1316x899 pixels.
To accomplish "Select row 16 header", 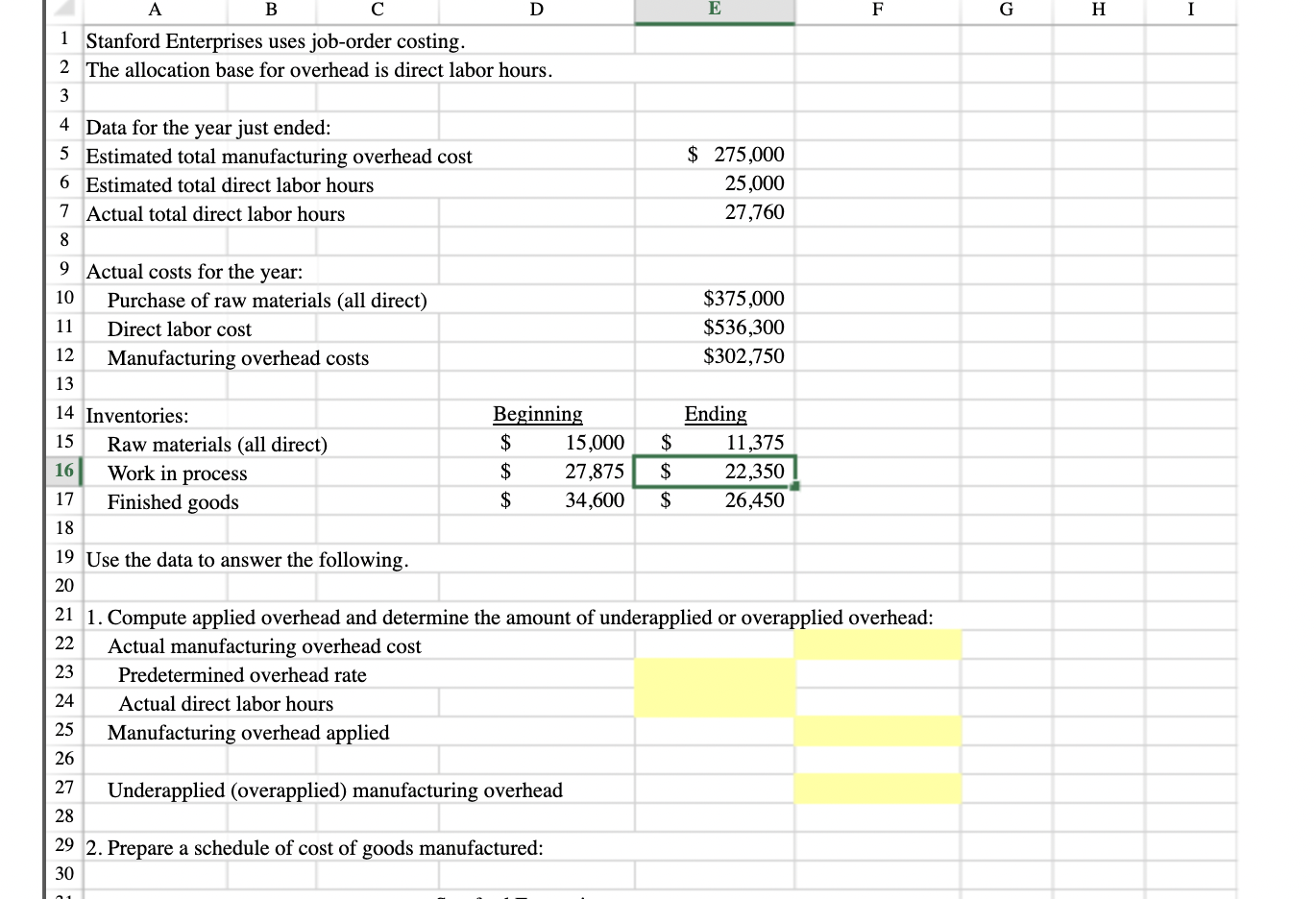I will click(x=63, y=472).
